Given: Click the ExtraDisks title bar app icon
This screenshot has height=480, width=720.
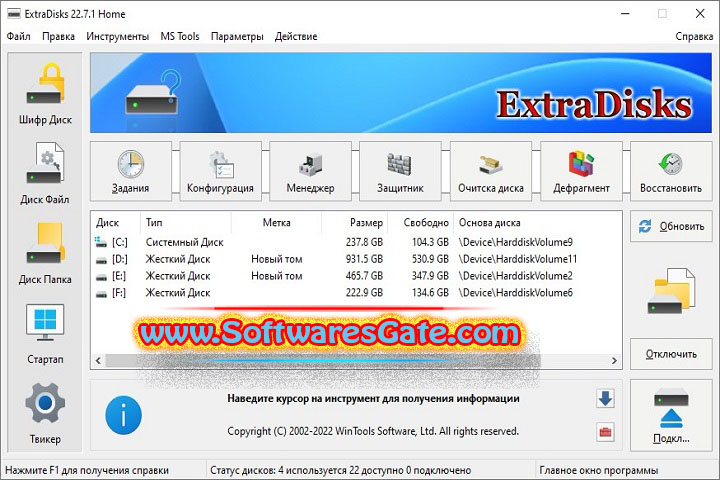Looking at the screenshot, I should click(x=14, y=14).
